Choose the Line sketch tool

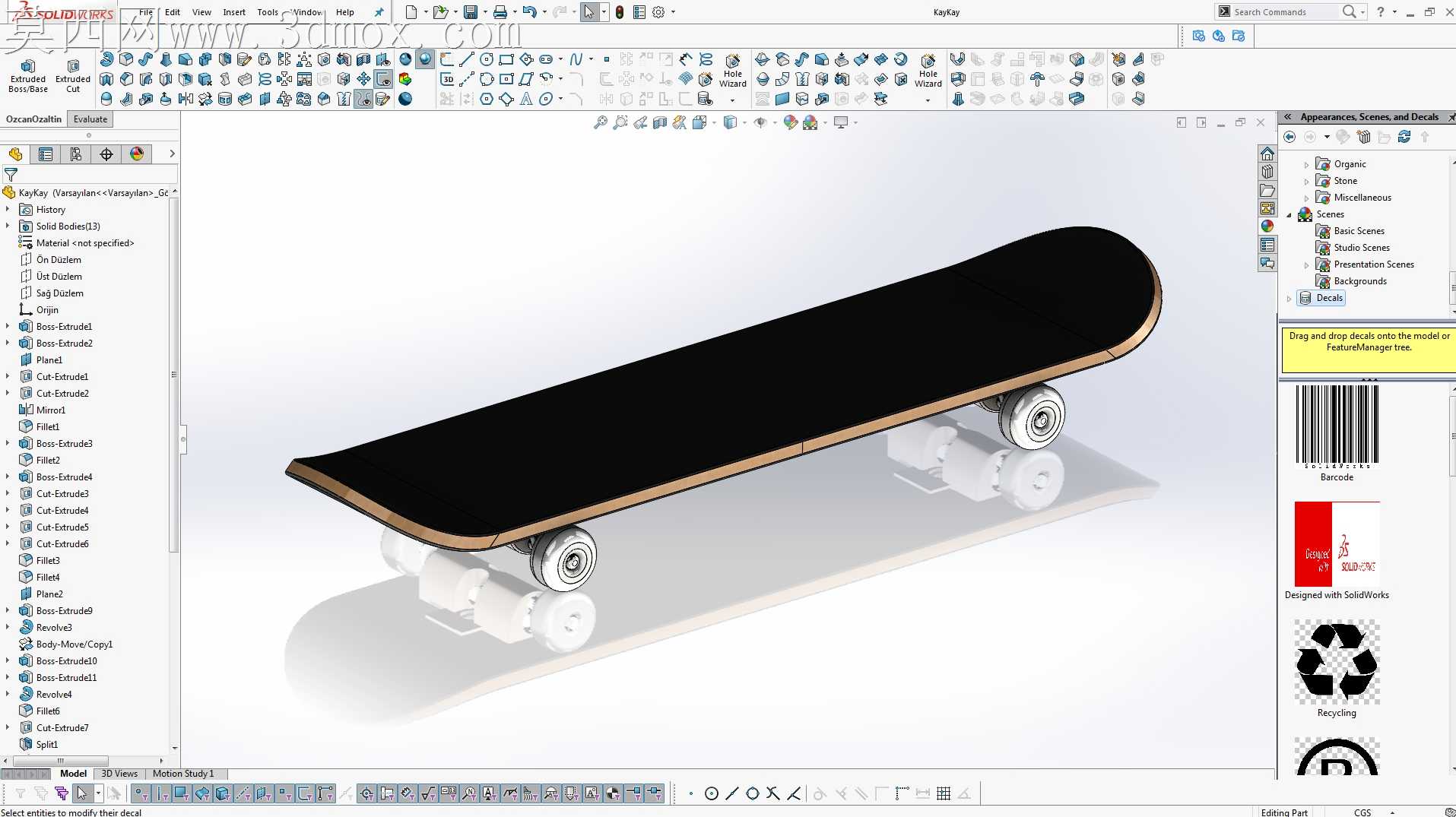click(467, 59)
